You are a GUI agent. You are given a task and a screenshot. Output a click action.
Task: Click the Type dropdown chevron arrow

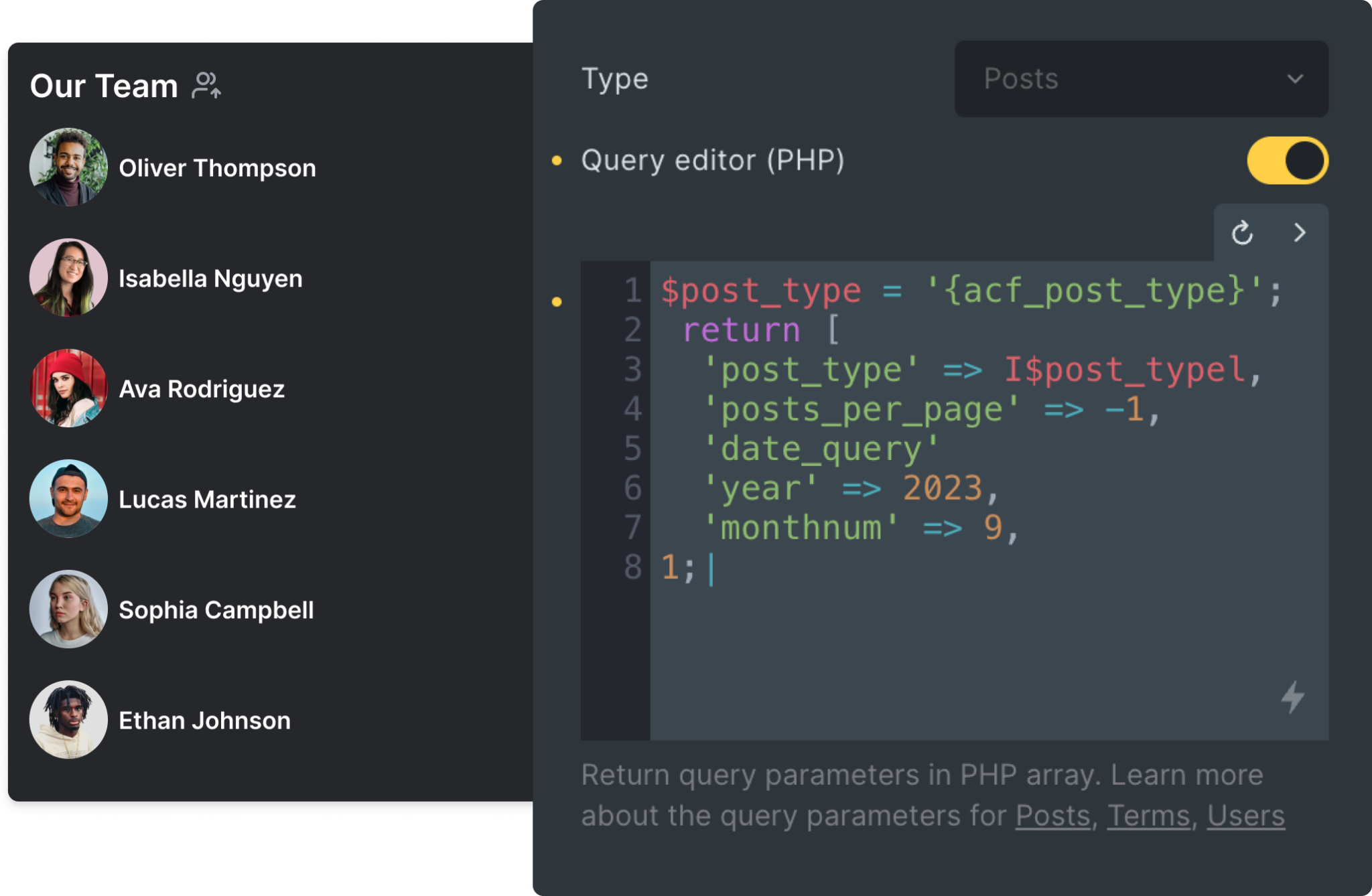[x=1295, y=79]
